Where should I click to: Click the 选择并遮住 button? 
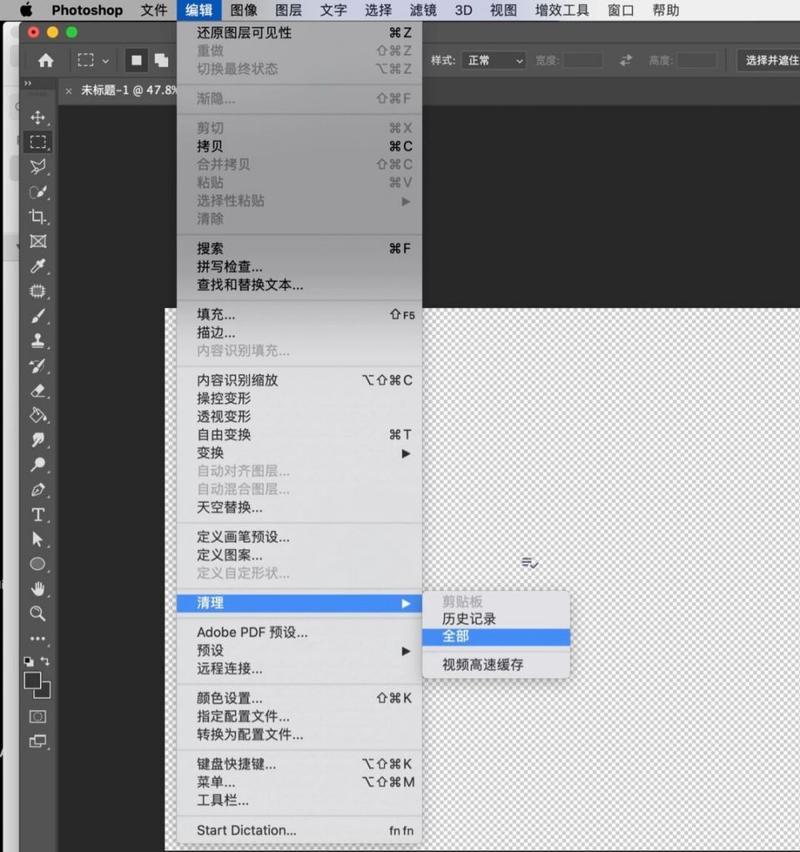[x=770, y=60]
